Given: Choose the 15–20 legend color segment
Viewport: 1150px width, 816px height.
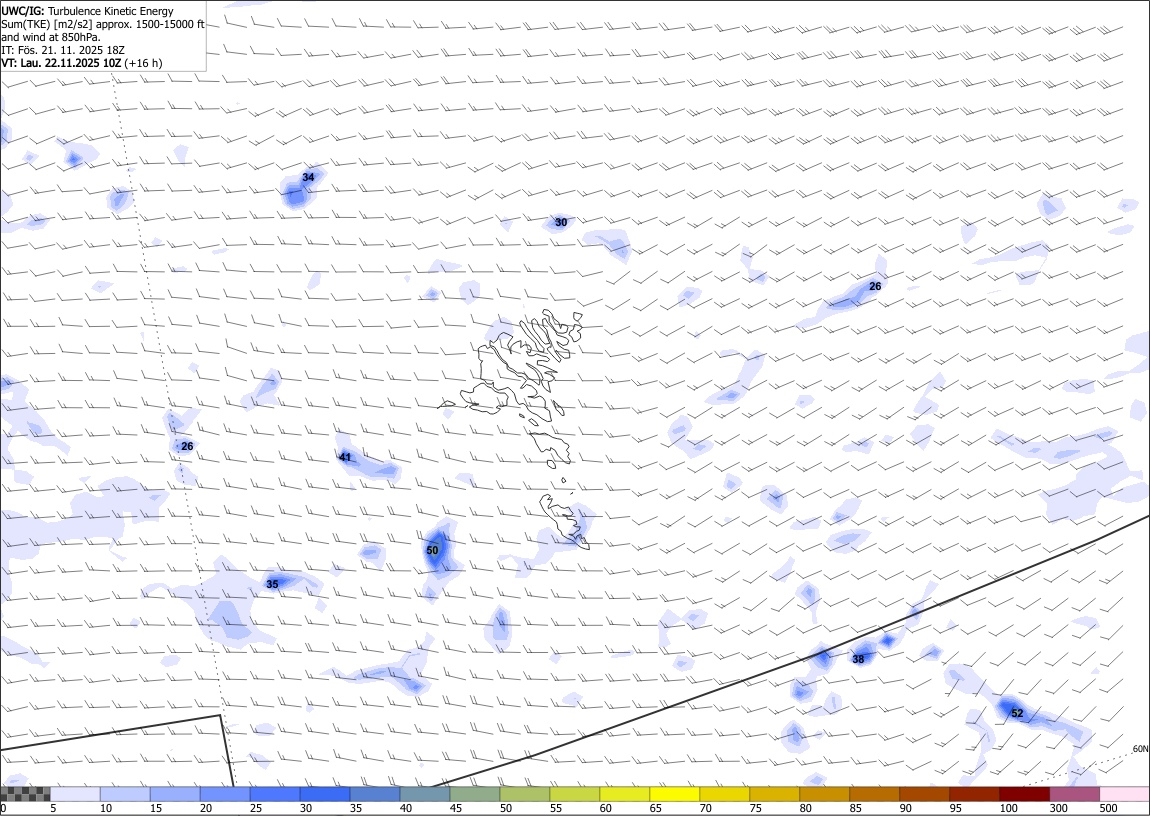Looking at the screenshot, I should (x=175, y=794).
